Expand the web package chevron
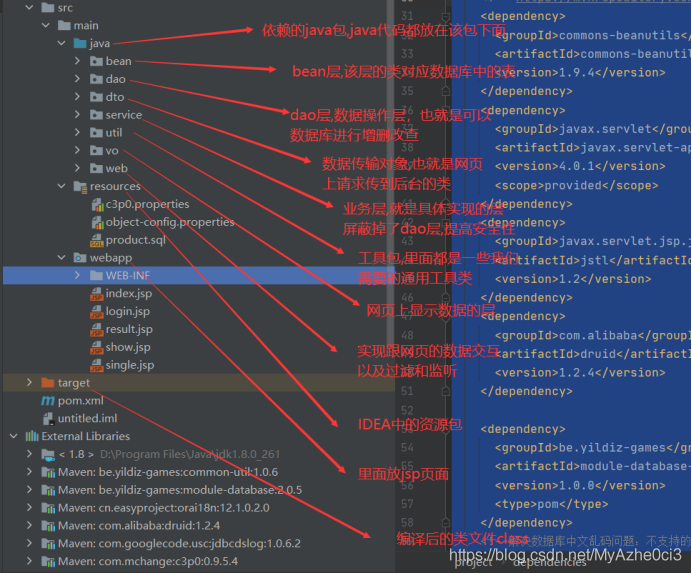This screenshot has width=692, height=574. coord(77,168)
